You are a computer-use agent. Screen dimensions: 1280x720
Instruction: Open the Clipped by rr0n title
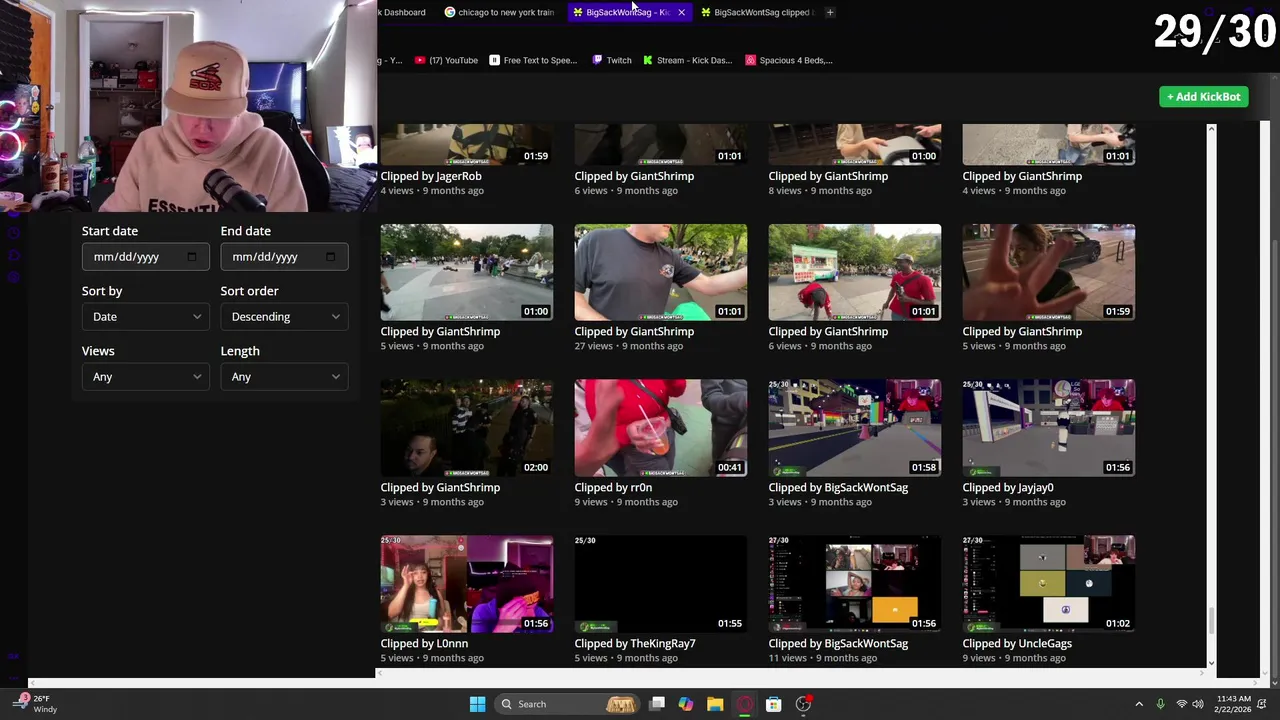(x=613, y=488)
